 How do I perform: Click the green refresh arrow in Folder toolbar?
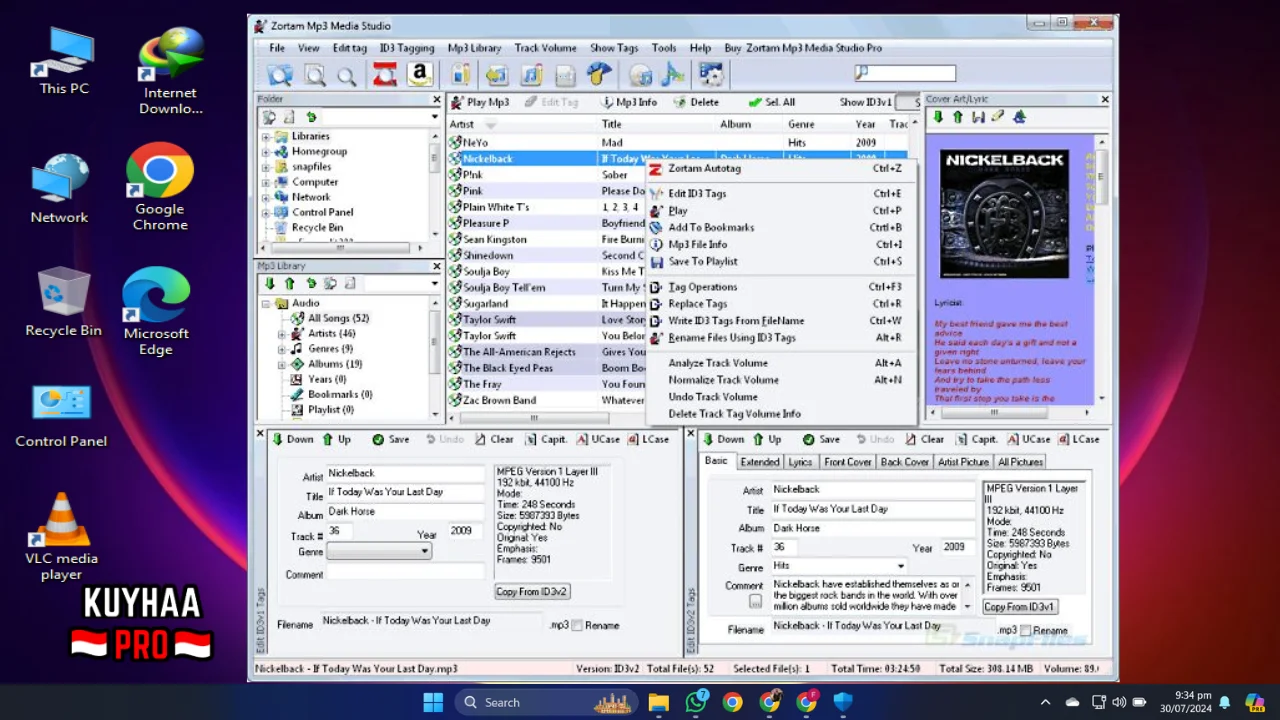tap(311, 117)
